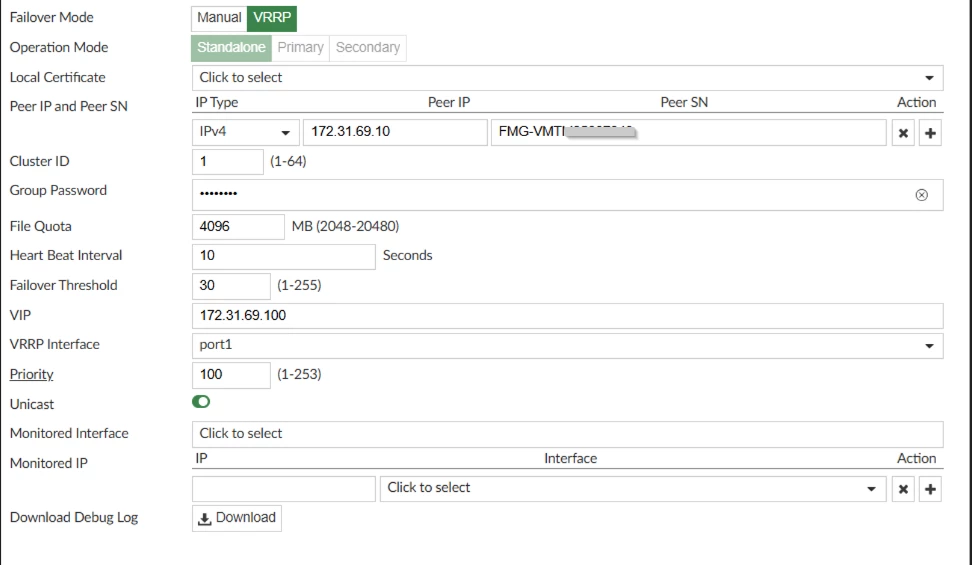
Task: Open the IP Type IPv4 dropdown
Action: point(245,132)
